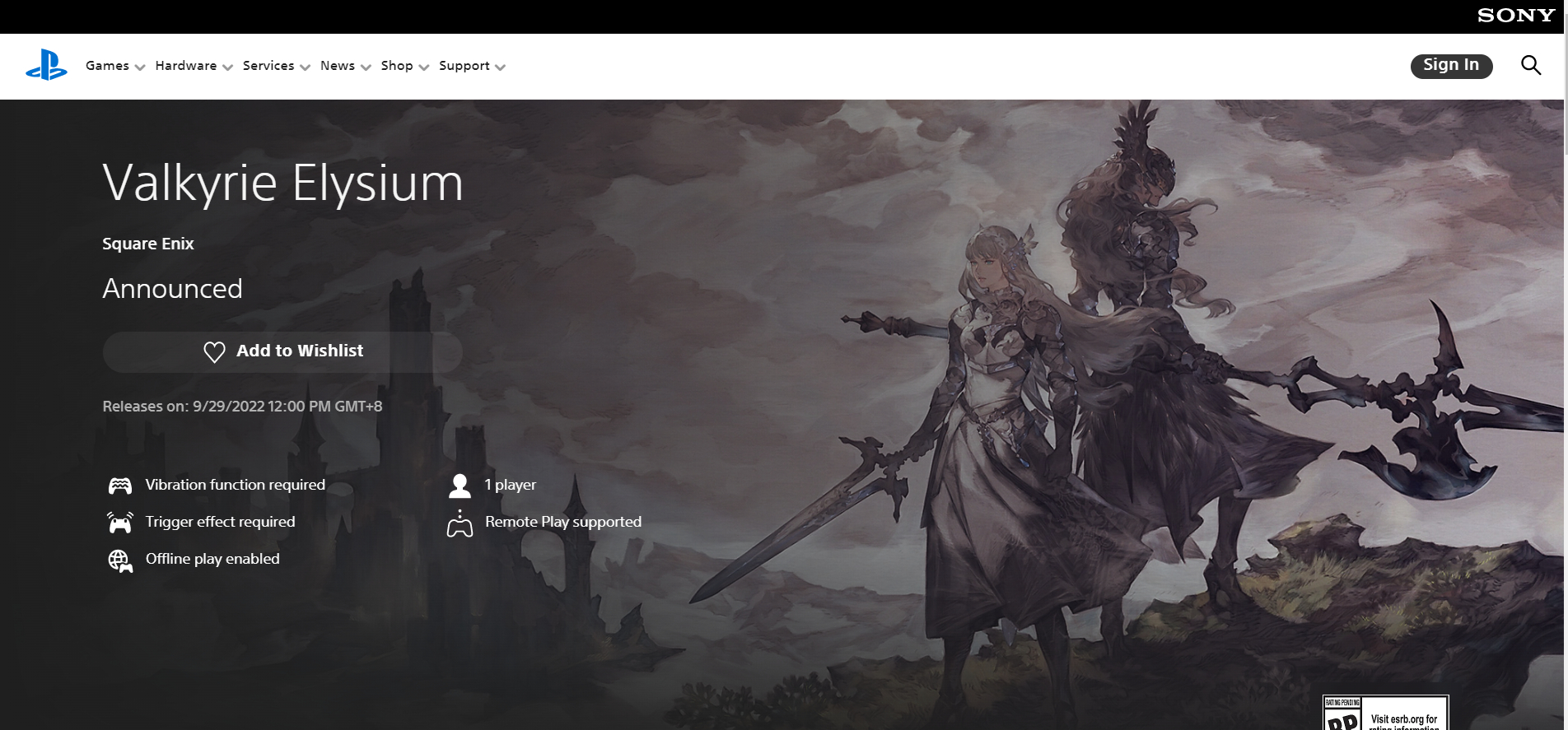Click the PlayStation logo icon
The height and width of the screenshot is (730, 1568).
coord(46,65)
